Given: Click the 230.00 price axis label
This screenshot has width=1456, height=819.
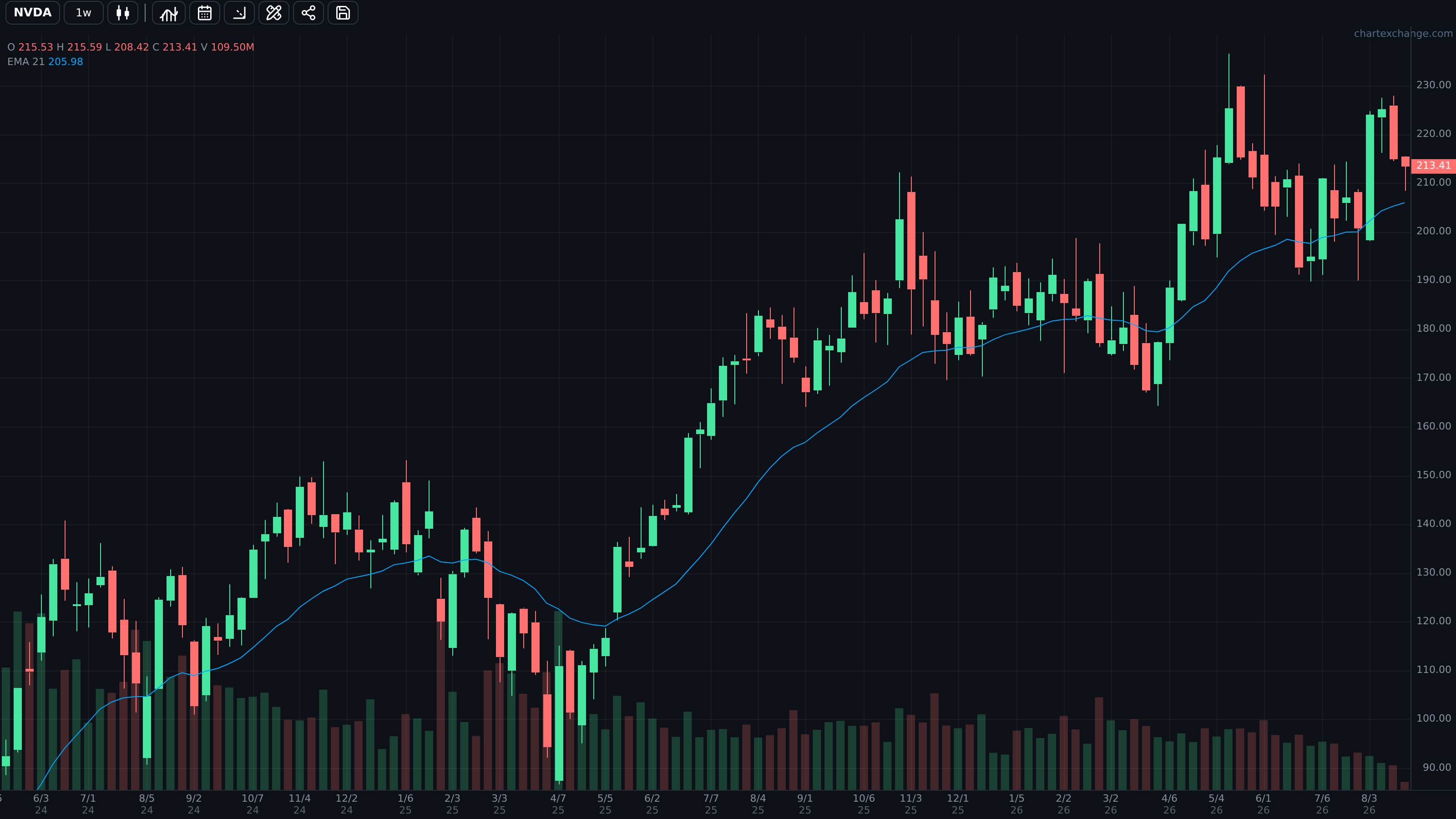Looking at the screenshot, I should click(x=1433, y=85).
